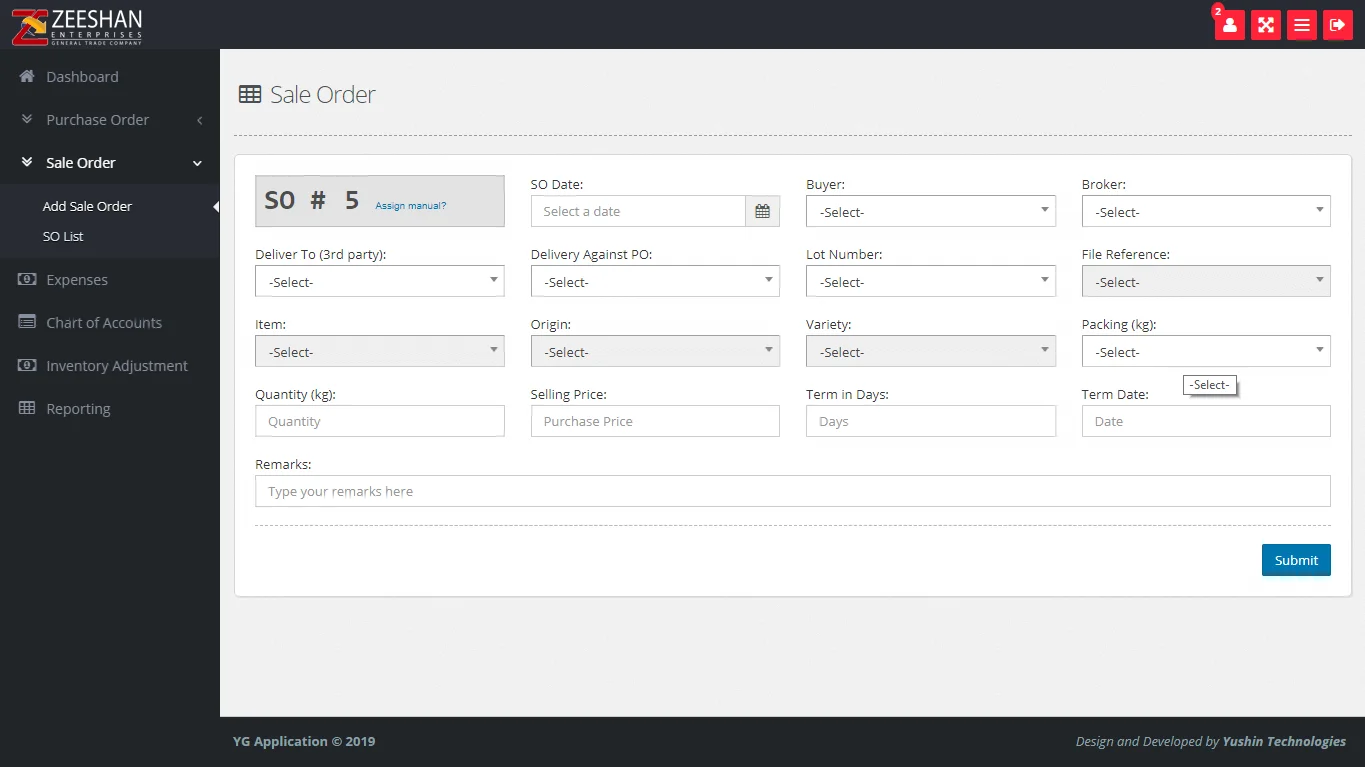Click the user profile icon with notification badge

point(1229,25)
